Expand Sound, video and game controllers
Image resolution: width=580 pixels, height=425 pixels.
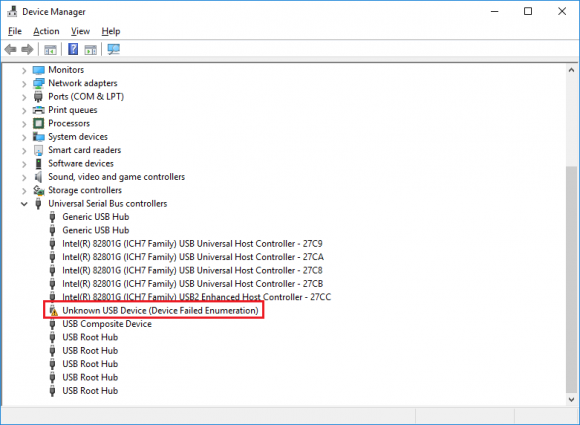pyautogui.click(x=24, y=177)
